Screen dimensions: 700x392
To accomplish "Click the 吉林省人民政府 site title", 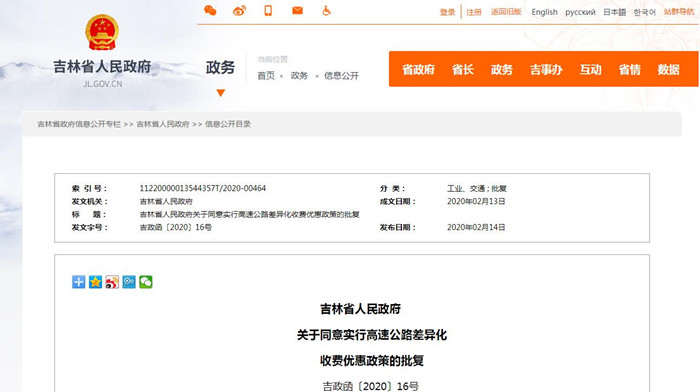I will pos(102,67).
